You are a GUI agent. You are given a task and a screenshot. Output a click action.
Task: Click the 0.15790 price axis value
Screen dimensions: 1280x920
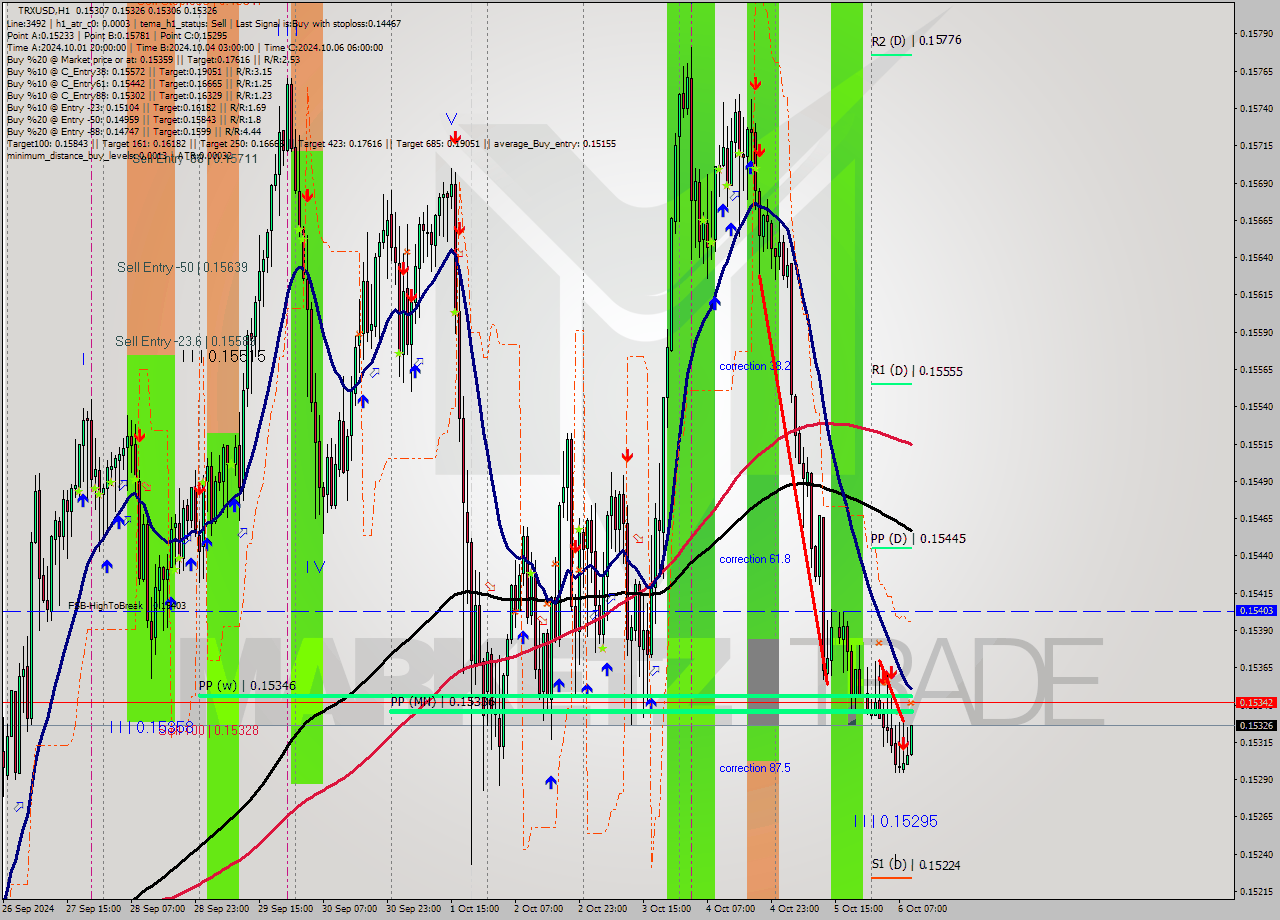pyautogui.click(x=1256, y=34)
